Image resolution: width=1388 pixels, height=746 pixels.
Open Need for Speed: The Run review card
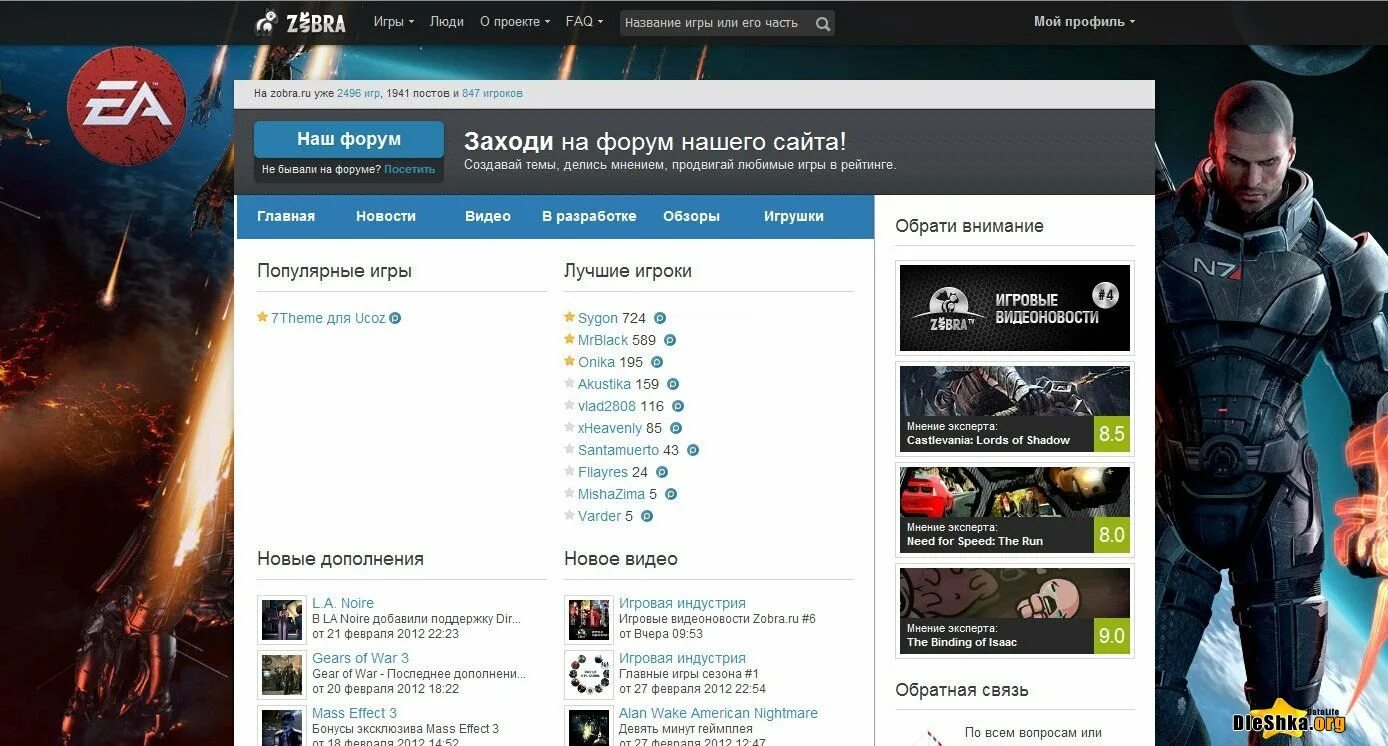coord(1015,510)
